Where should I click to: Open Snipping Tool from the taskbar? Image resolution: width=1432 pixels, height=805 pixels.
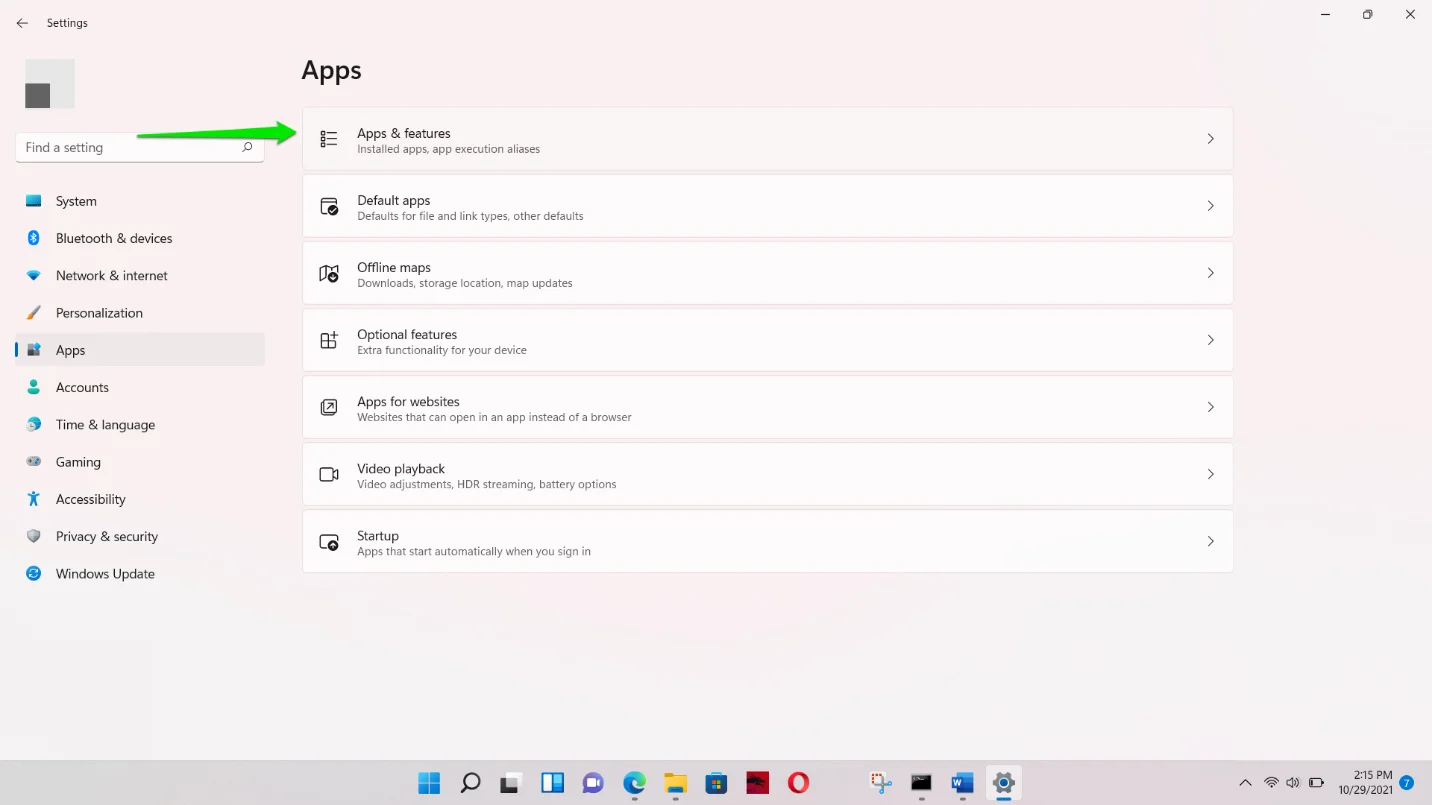coord(880,782)
